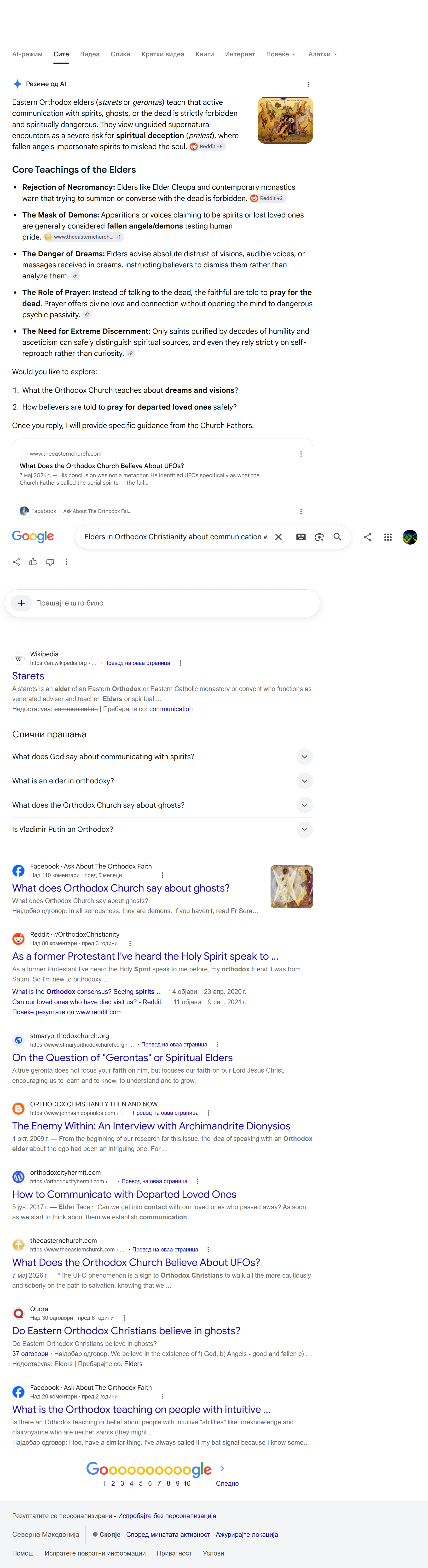Share the AI overview via share icon
Viewport: 428px width, 1568px height.
click(16, 562)
